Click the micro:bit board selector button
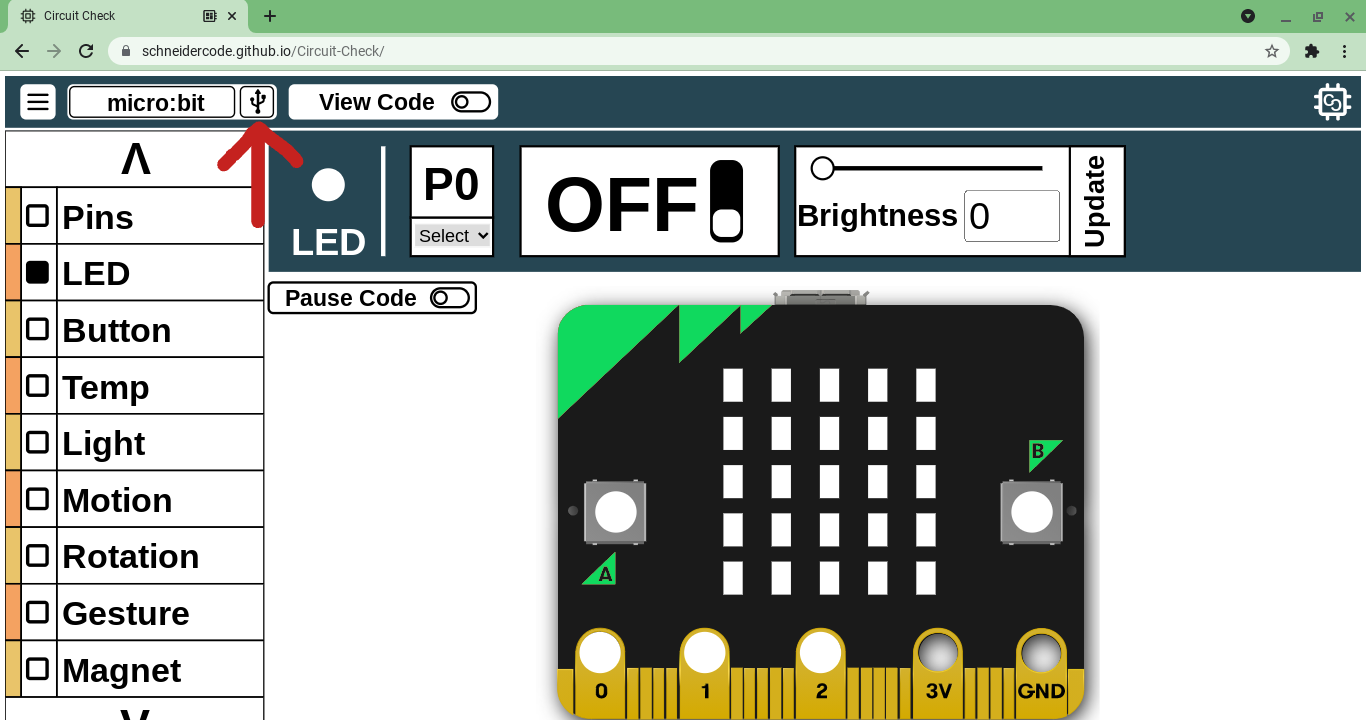 point(151,101)
